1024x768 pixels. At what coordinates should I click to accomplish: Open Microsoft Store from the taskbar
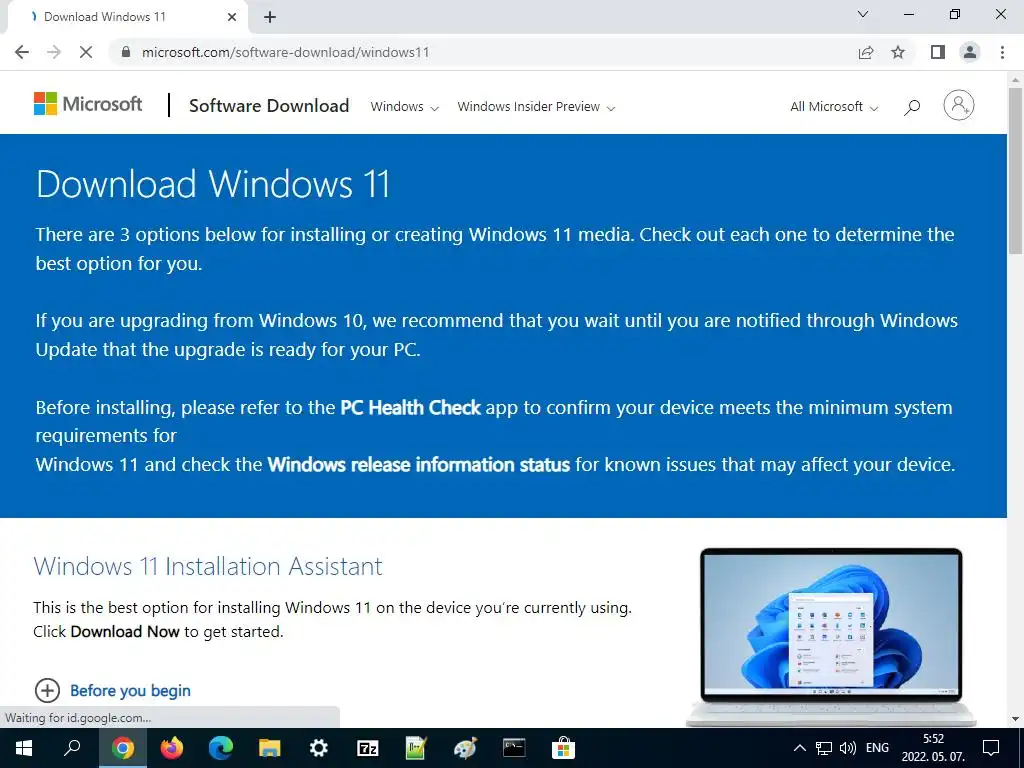click(x=563, y=748)
